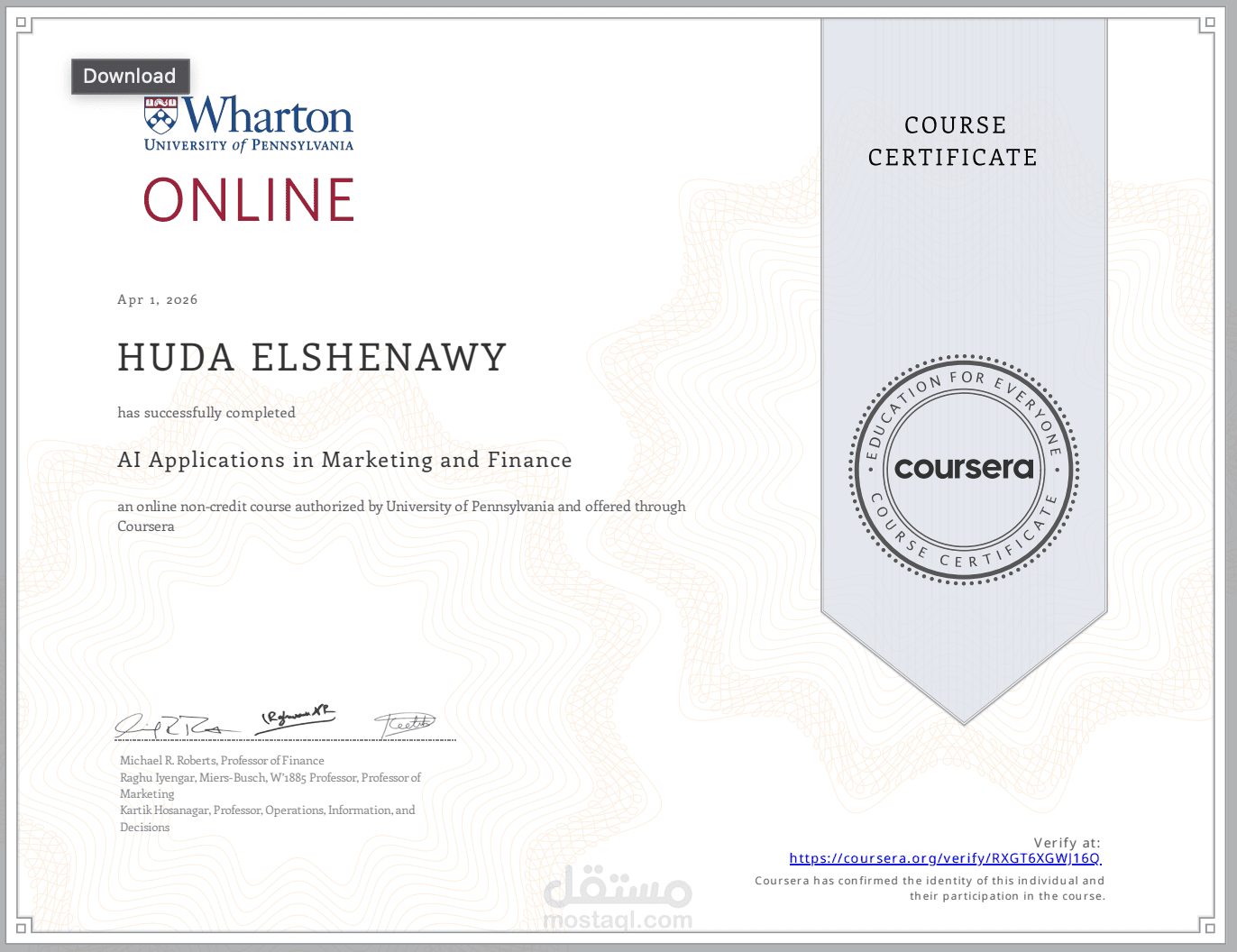Image resolution: width=1237 pixels, height=952 pixels.
Task: Click the name HUDA ELSHENAWY
Action: pos(312,358)
